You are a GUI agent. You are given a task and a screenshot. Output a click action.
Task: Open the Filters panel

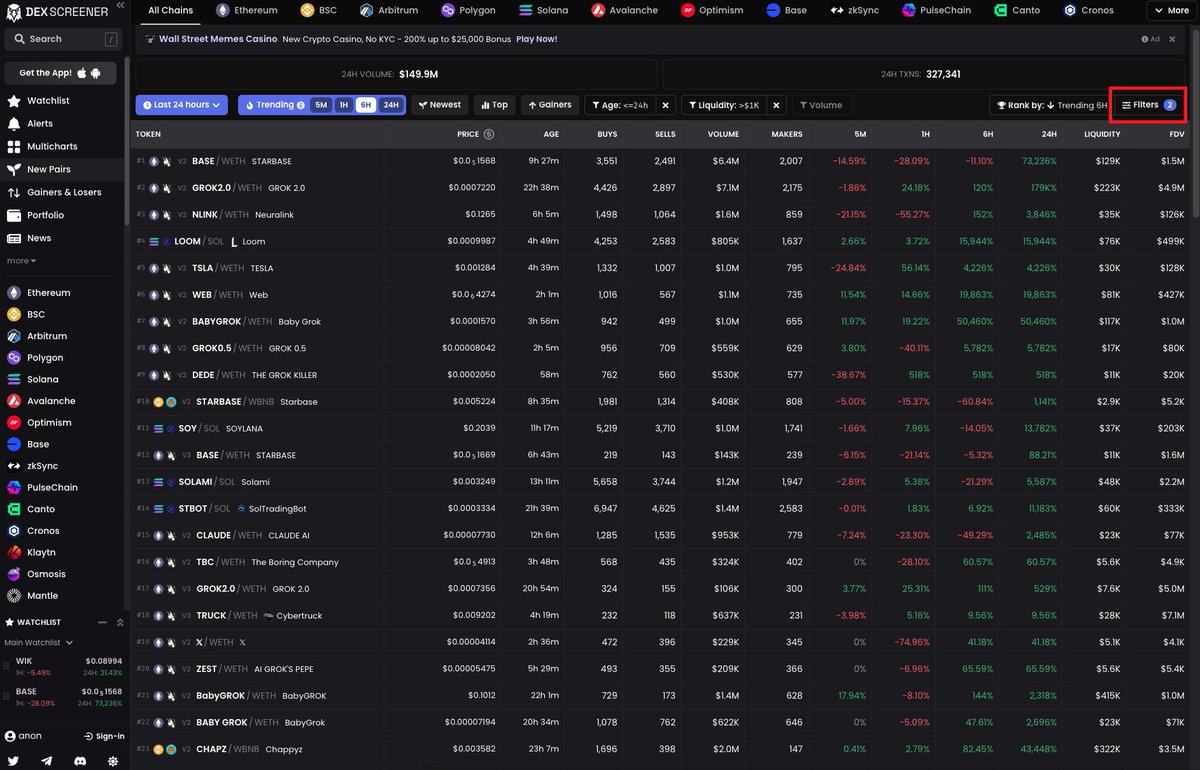point(1147,105)
